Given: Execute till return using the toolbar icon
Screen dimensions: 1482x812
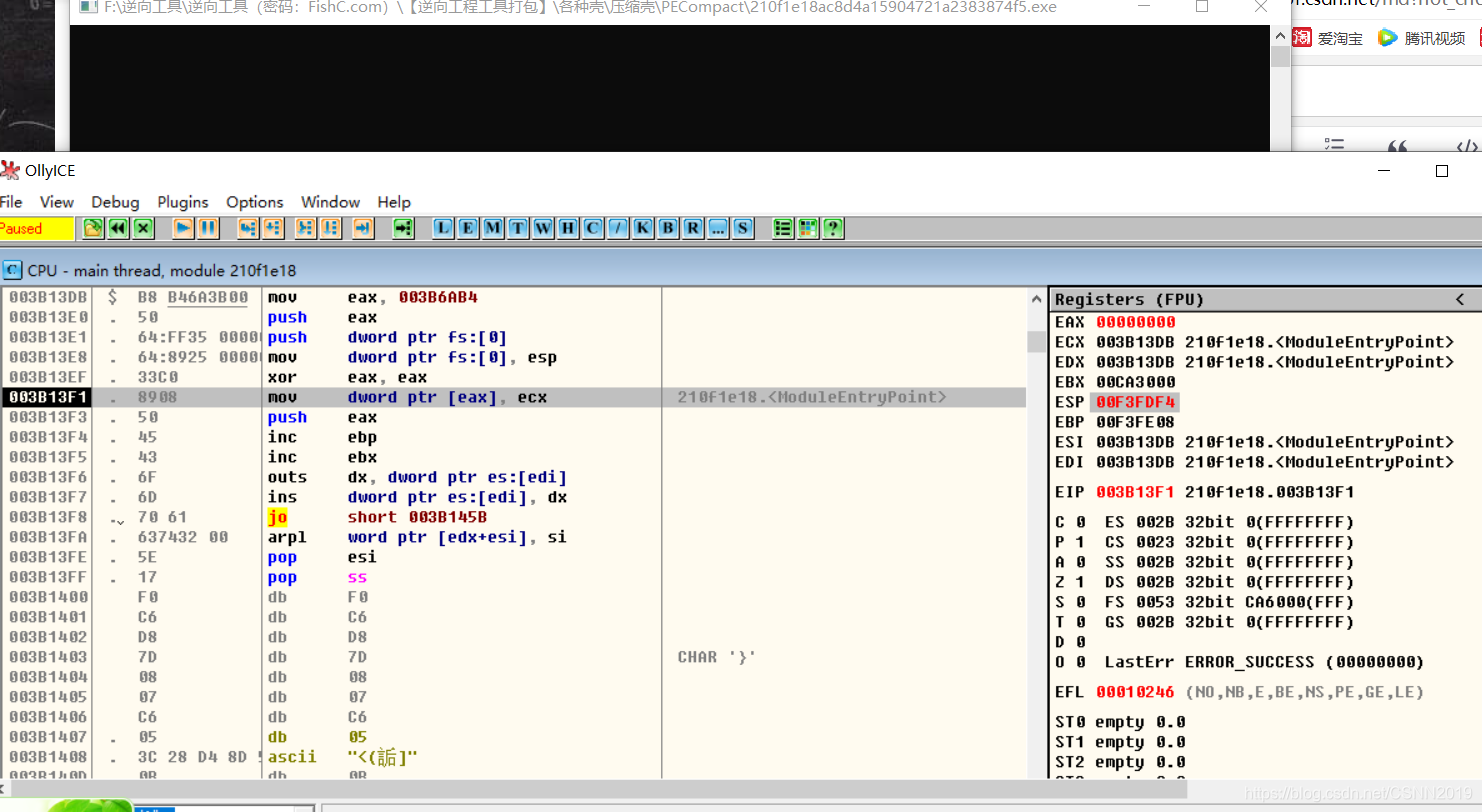Looking at the screenshot, I should click(x=363, y=228).
